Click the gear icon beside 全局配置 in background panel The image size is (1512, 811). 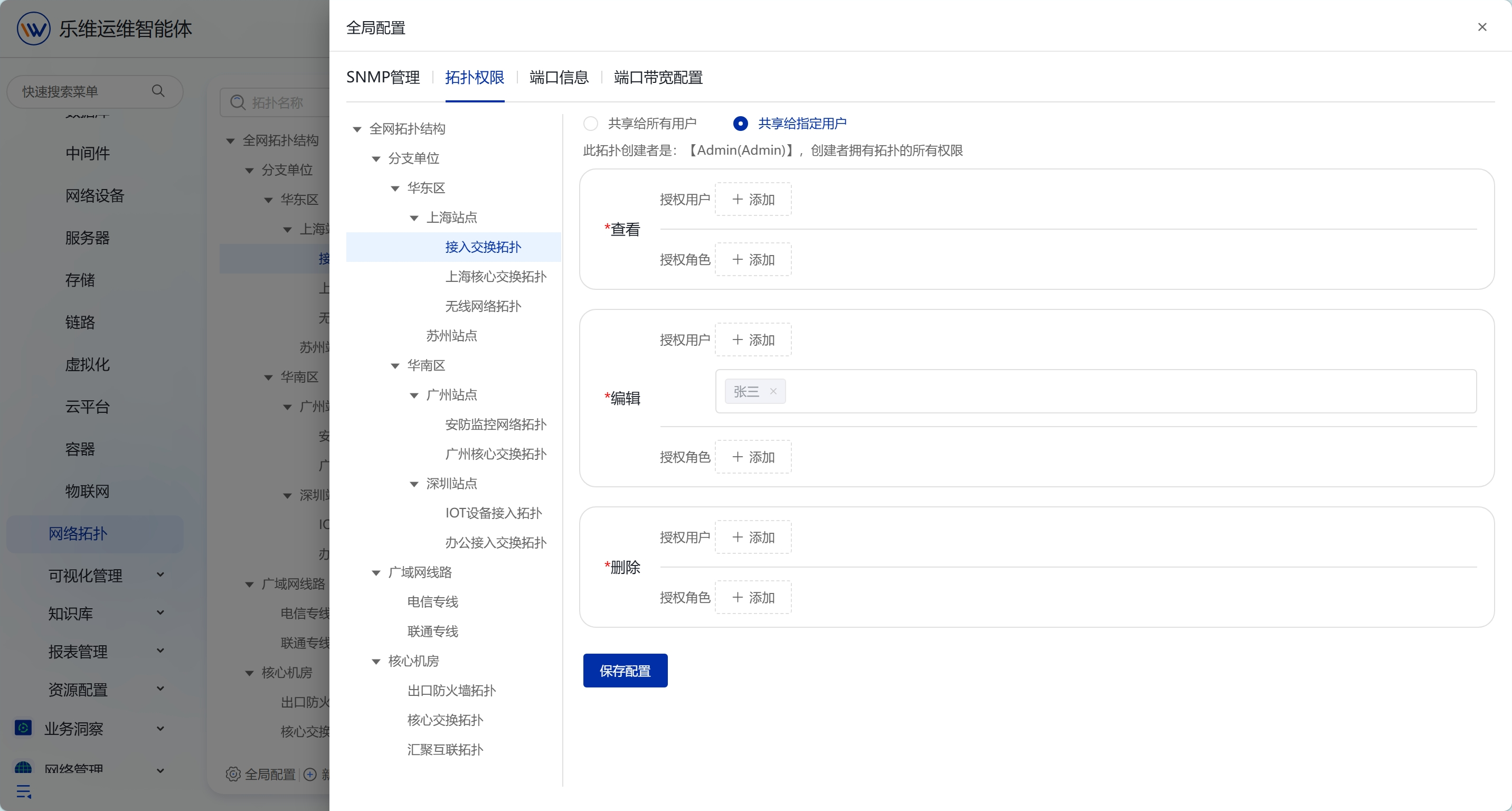point(233,774)
